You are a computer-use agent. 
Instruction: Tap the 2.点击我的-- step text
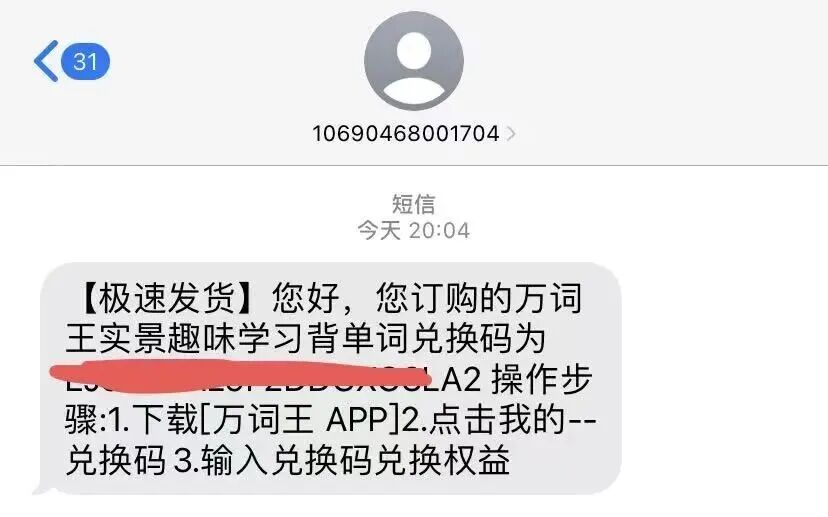(x=499, y=420)
